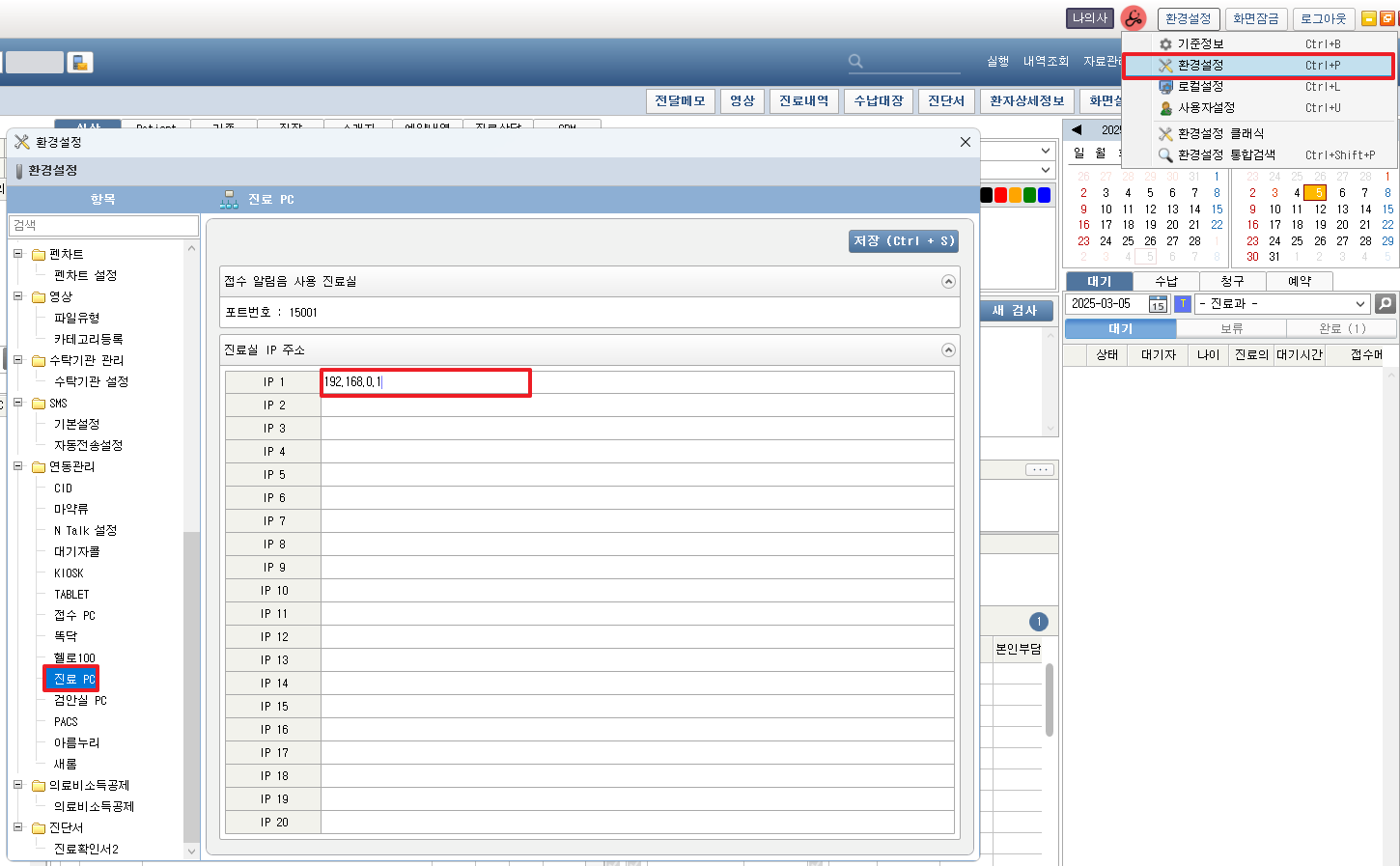Select 접수 PC in settings tree
The image size is (1400, 866).
coord(74,616)
